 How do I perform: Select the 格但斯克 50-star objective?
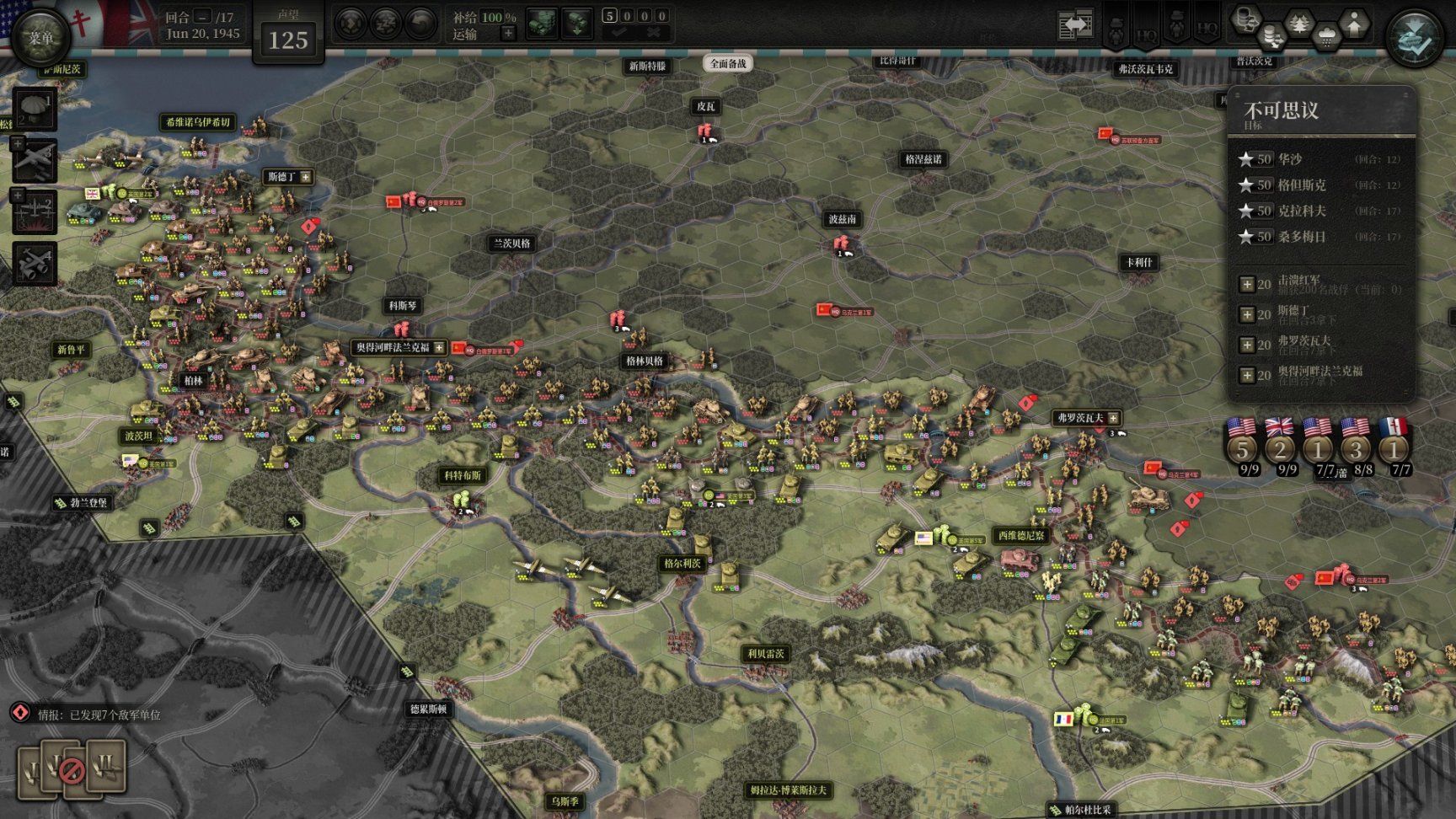click(x=1319, y=185)
